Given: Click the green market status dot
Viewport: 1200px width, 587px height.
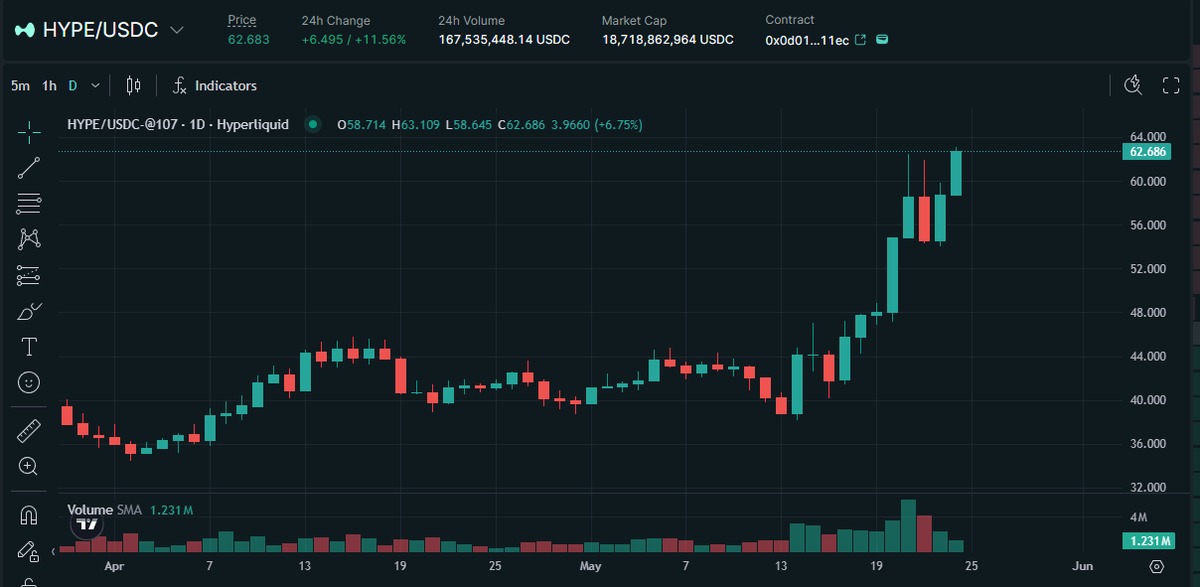Looking at the screenshot, I should (x=313, y=125).
